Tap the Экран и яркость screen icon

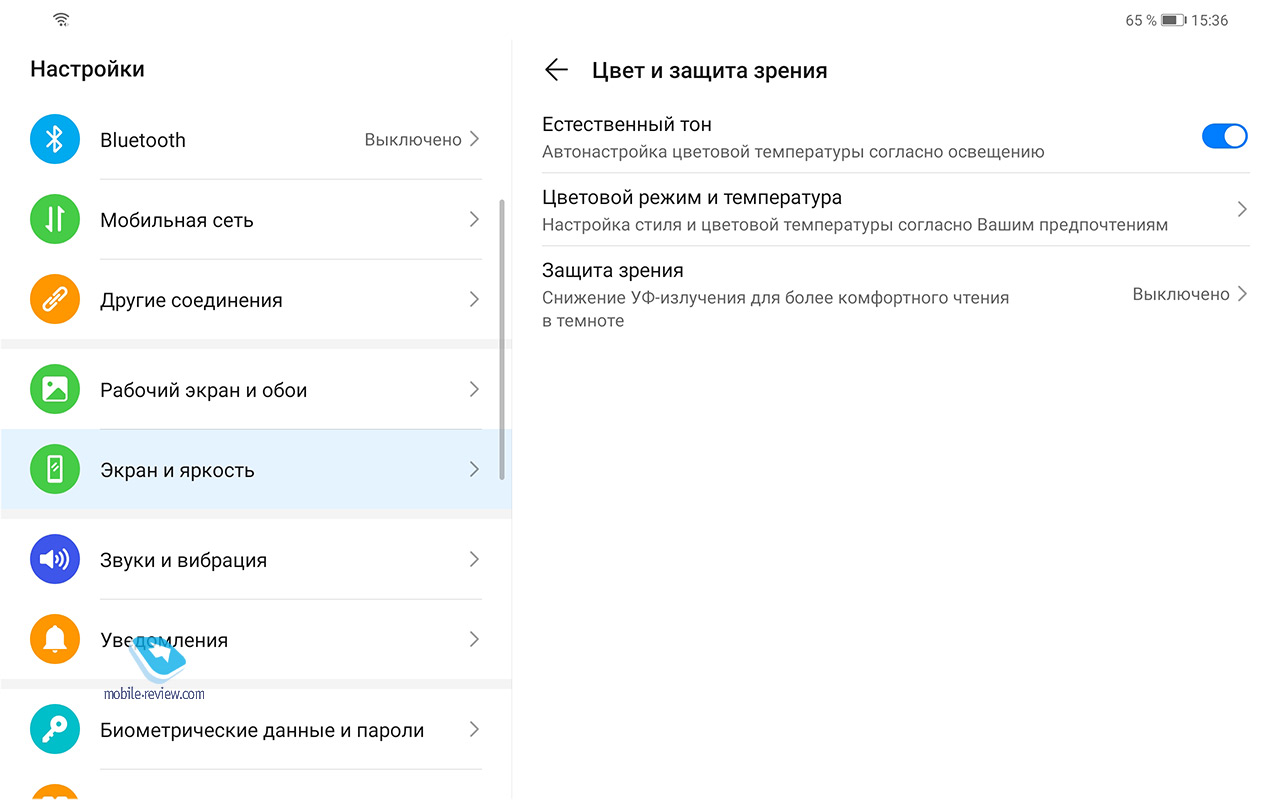[55, 470]
